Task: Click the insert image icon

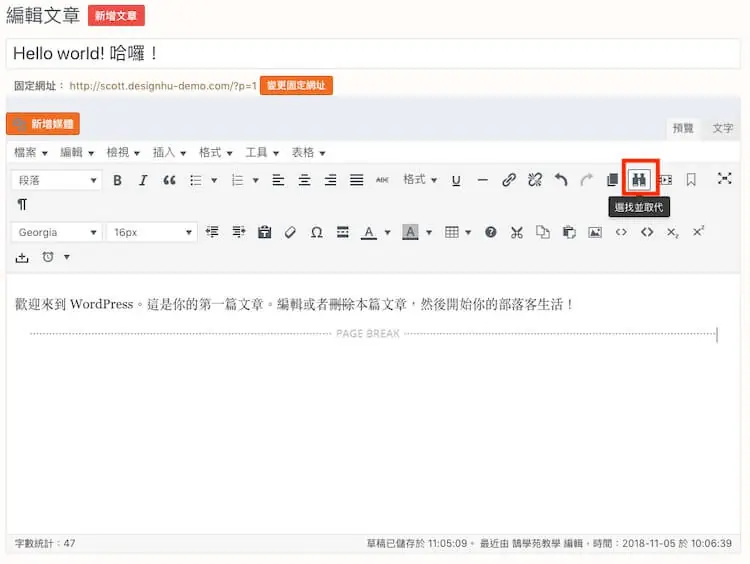Action: (595, 232)
